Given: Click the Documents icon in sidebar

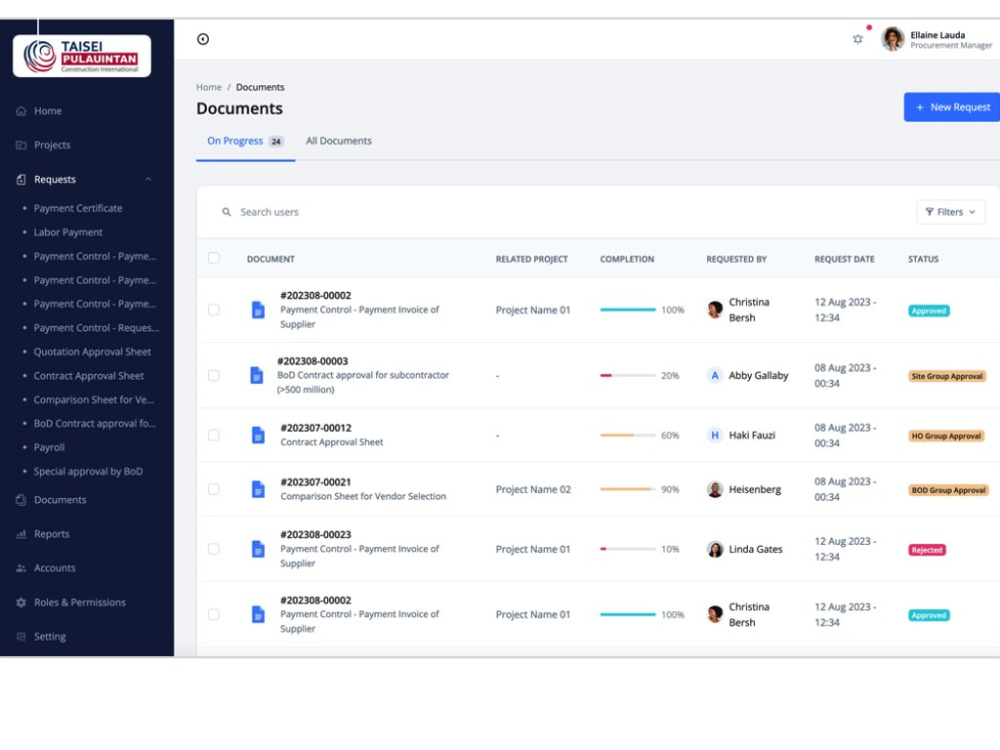Looking at the screenshot, I should coord(21,500).
